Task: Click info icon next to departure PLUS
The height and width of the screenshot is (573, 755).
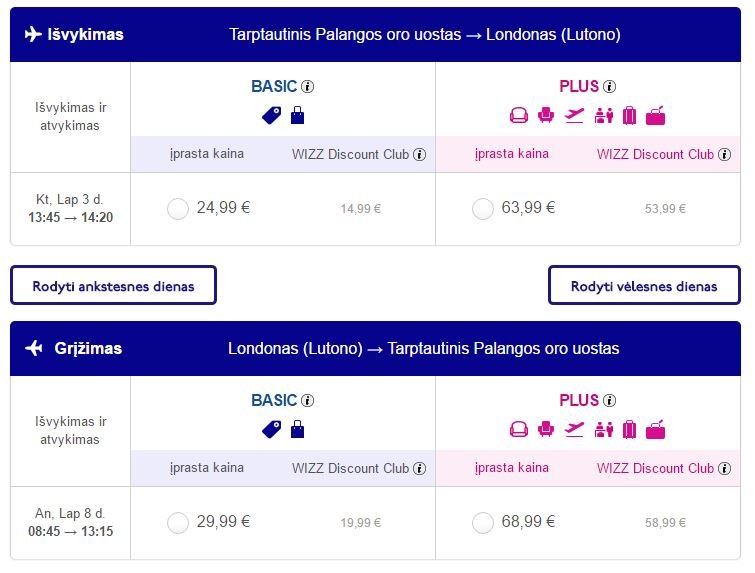Action: 610,87
